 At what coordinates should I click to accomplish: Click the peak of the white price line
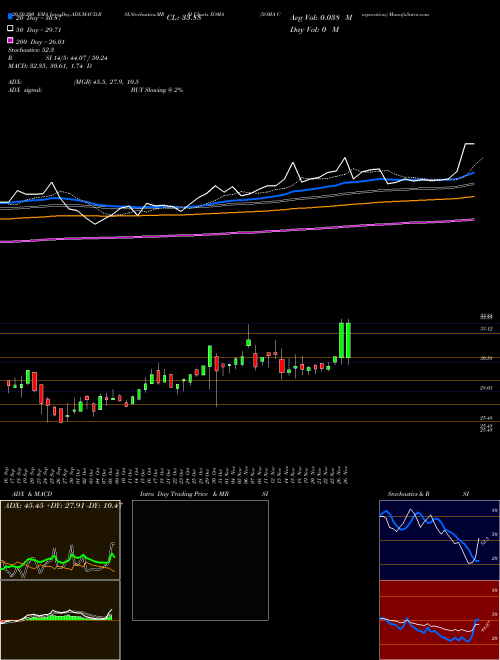(x=470, y=144)
